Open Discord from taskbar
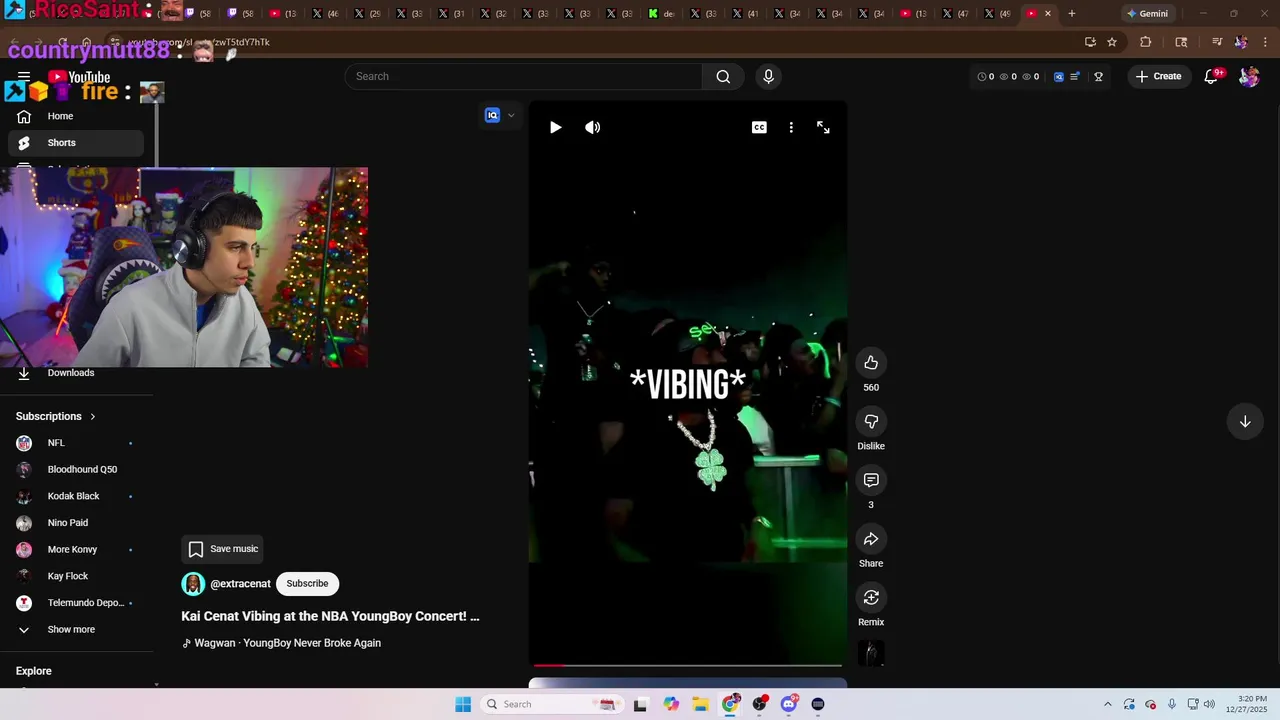This screenshot has height=720, width=1280. click(789, 704)
